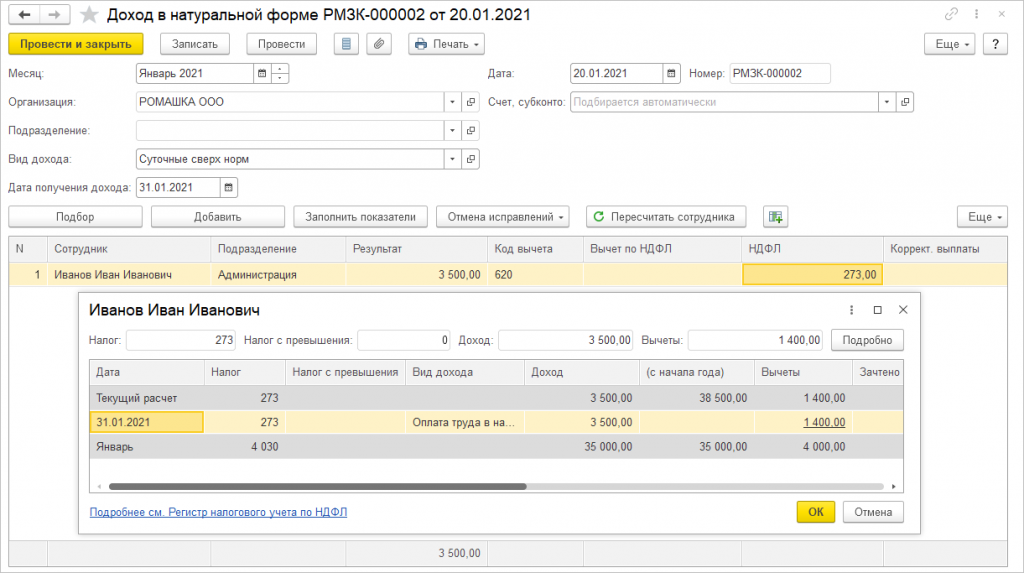
Task: Click the Подразделение input field
Action: click(290, 130)
